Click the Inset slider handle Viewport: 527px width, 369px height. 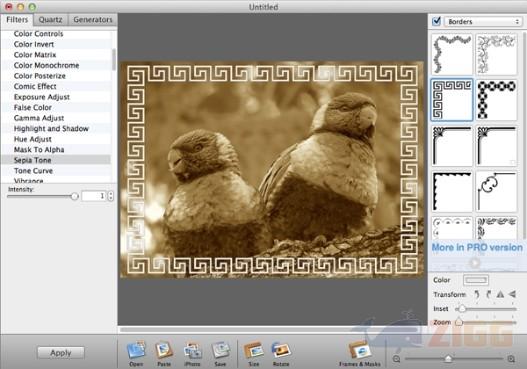462,309
